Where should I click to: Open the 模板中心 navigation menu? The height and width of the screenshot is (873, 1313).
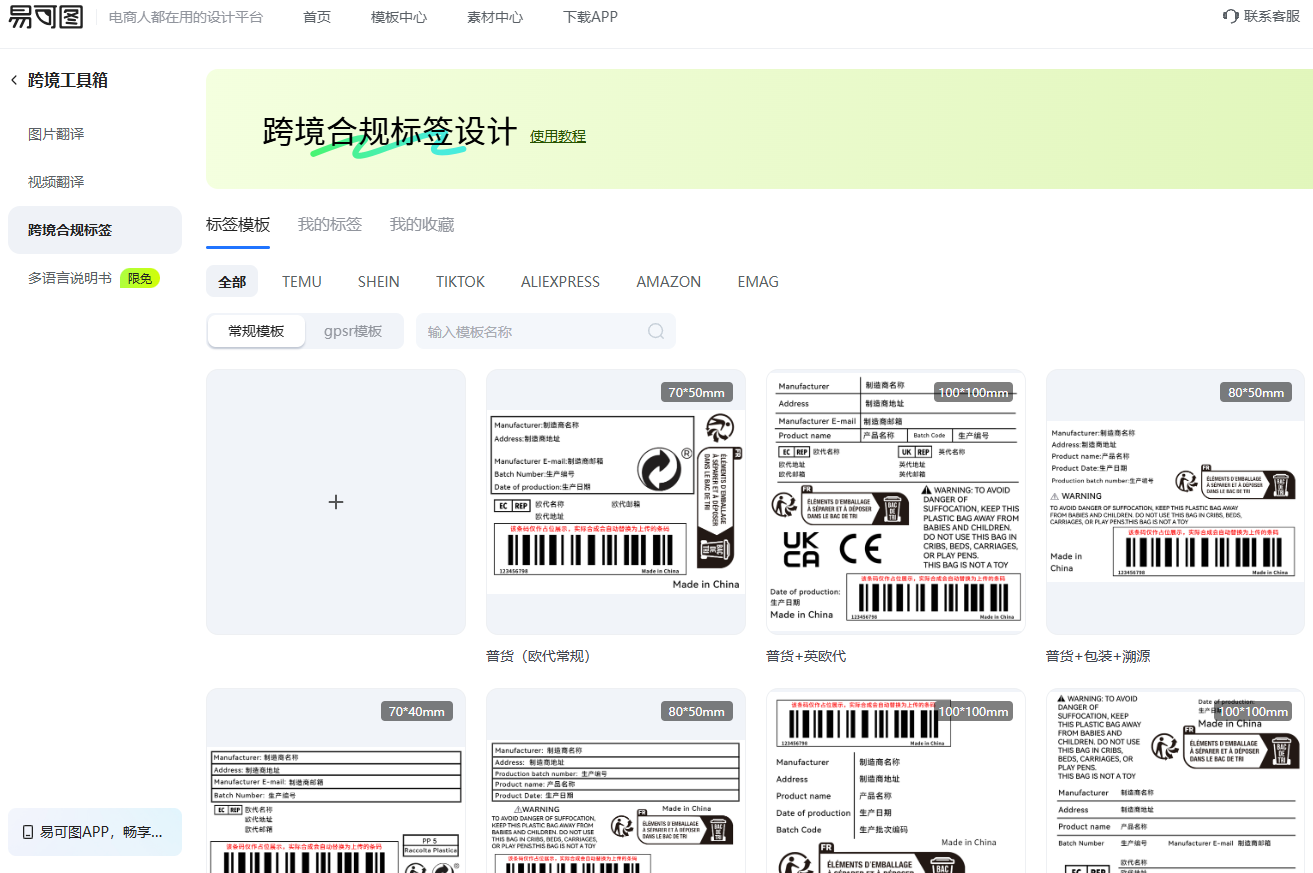pyautogui.click(x=398, y=17)
